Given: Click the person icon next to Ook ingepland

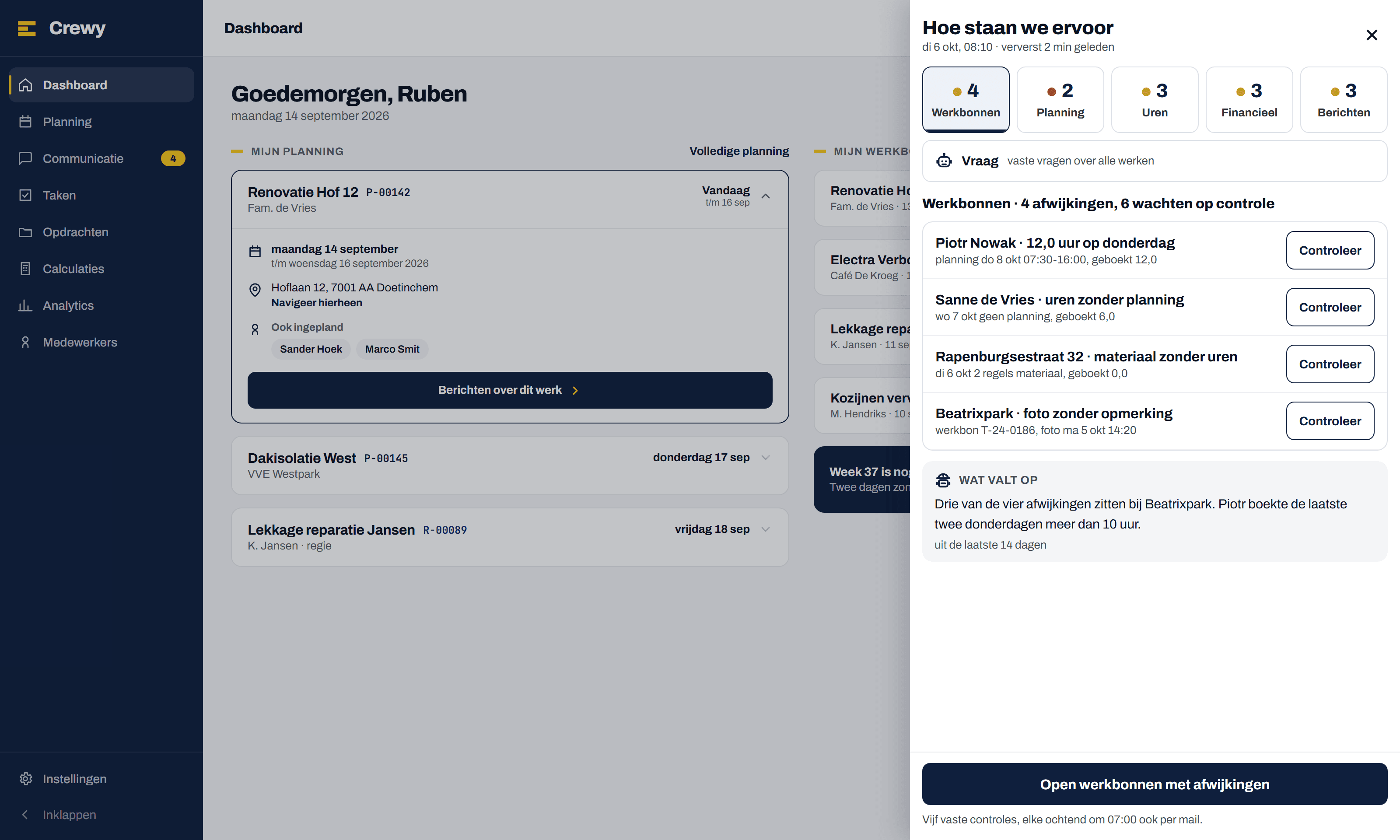Looking at the screenshot, I should (x=255, y=329).
